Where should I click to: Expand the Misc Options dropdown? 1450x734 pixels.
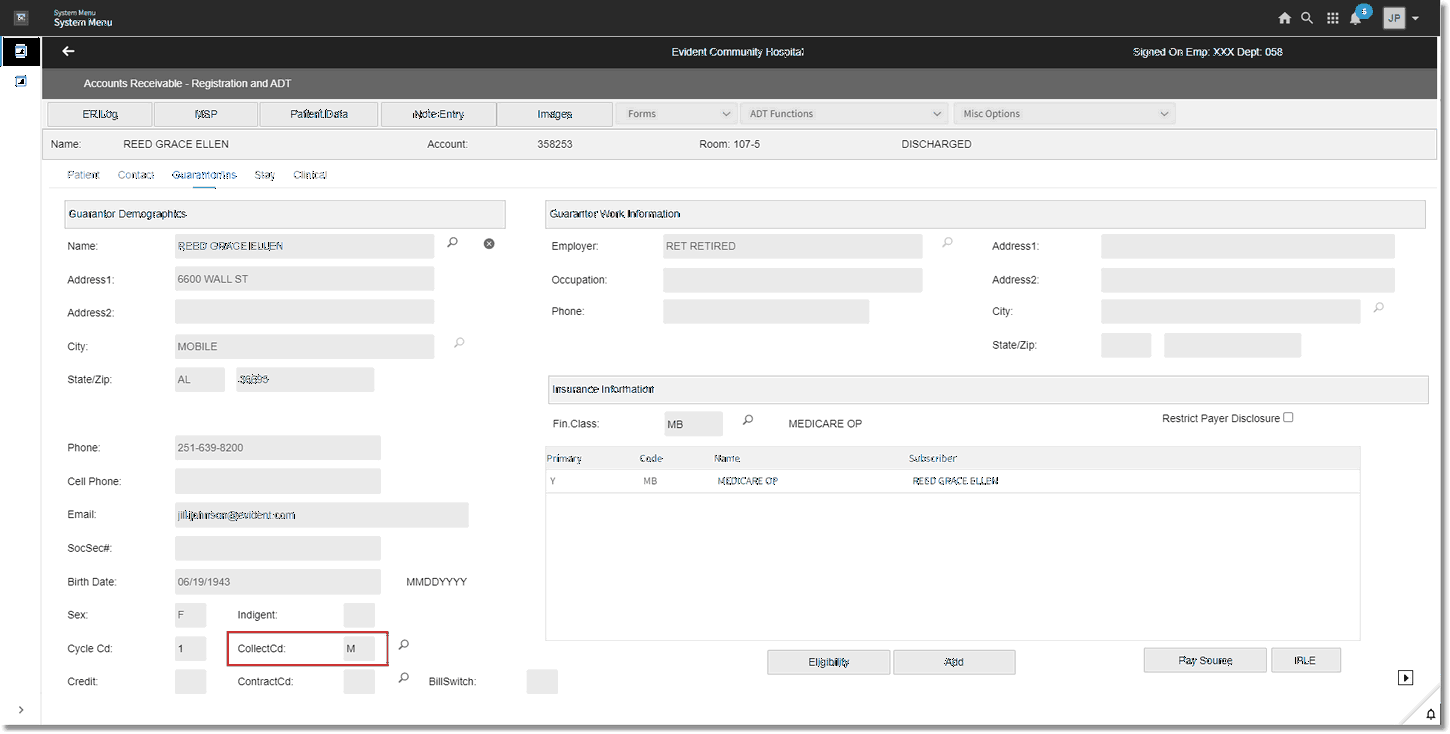click(1064, 114)
